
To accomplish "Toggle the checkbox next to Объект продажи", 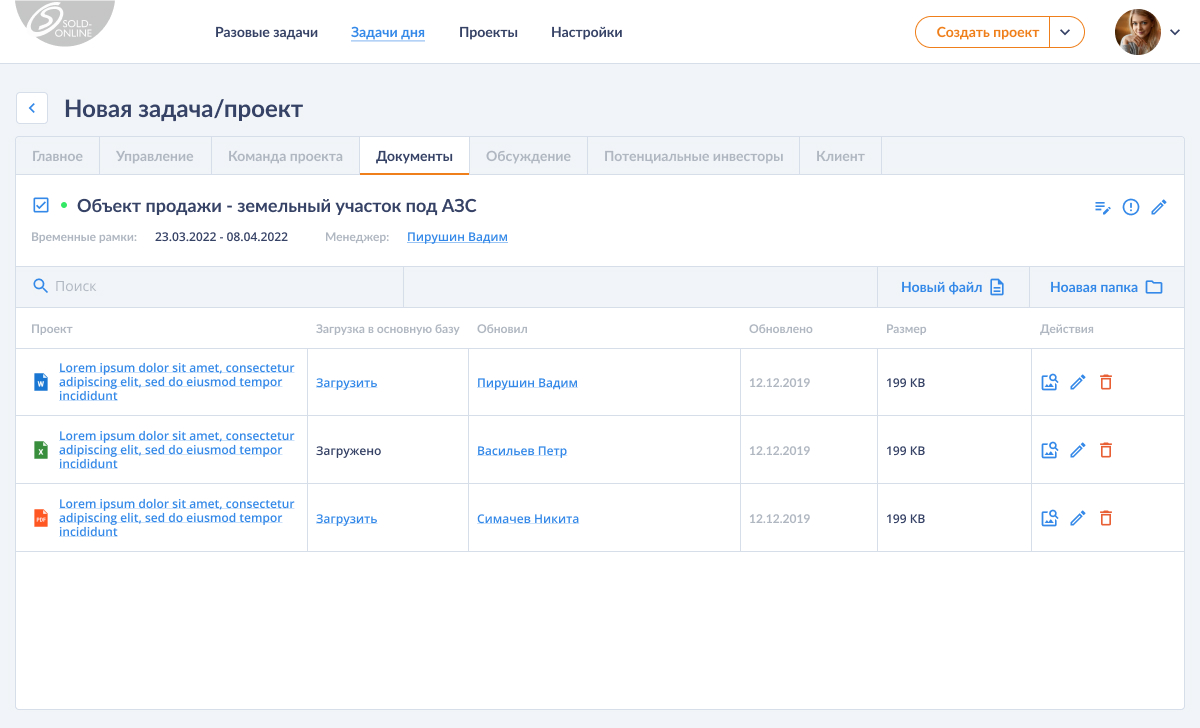I will [x=41, y=205].
